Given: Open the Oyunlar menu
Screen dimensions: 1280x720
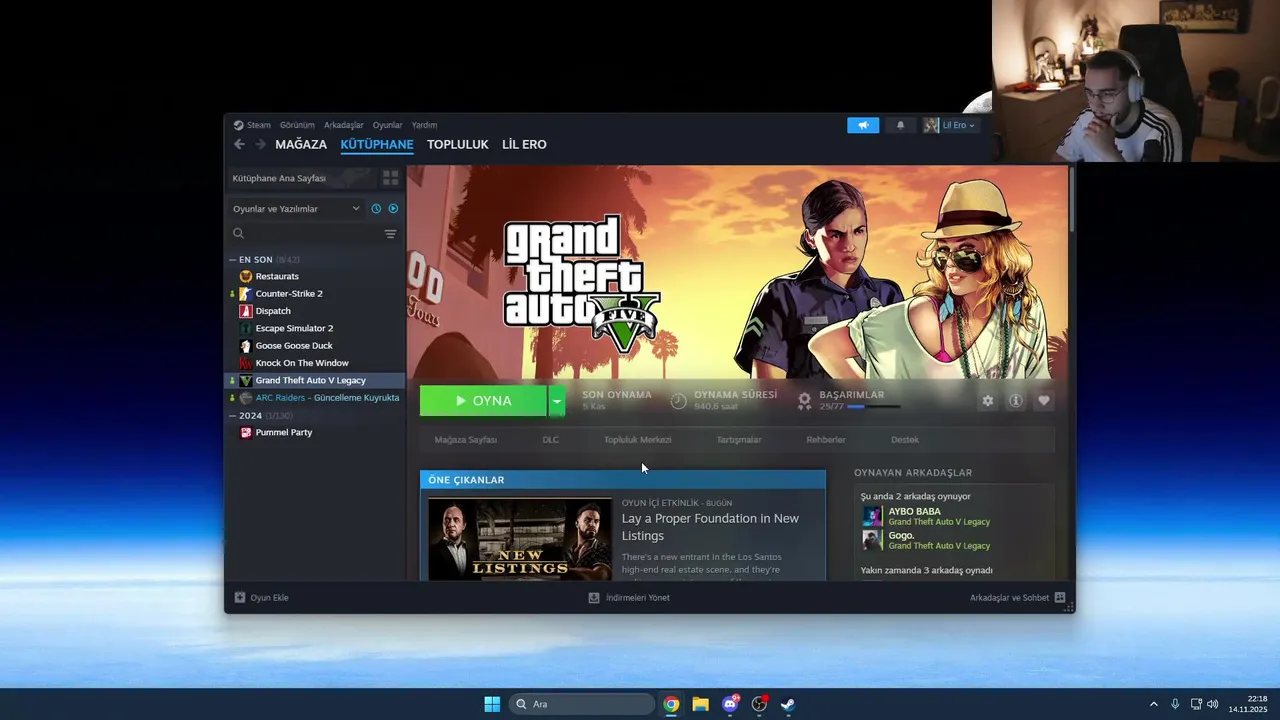Looking at the screenshot, I should click(x=387, y=125).
